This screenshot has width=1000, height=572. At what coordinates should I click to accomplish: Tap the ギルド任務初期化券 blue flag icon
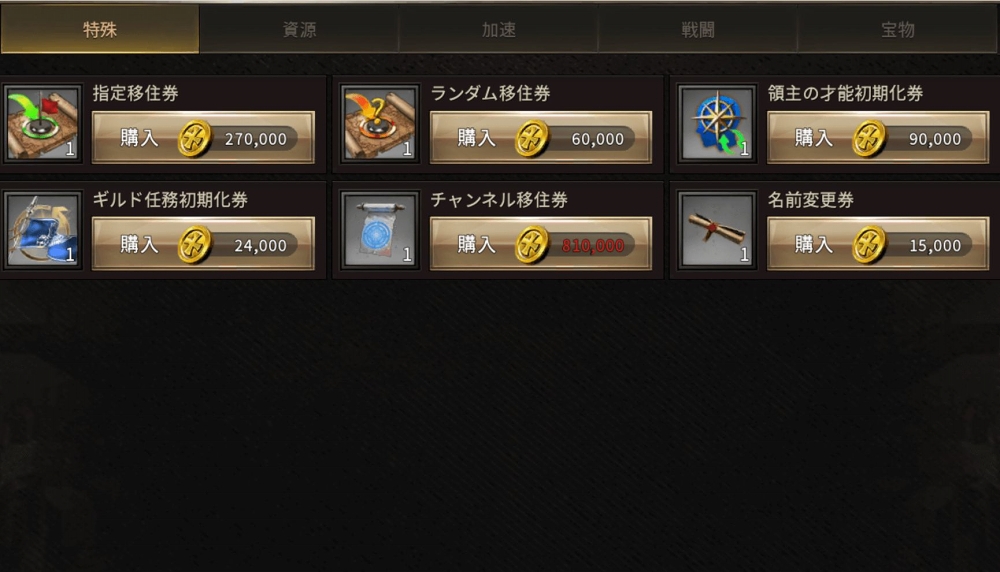[x=42, y=230]
